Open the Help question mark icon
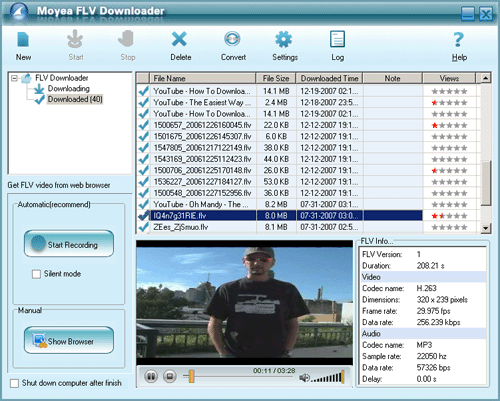This screenshot has height=401, width=500. click(459, 39)
